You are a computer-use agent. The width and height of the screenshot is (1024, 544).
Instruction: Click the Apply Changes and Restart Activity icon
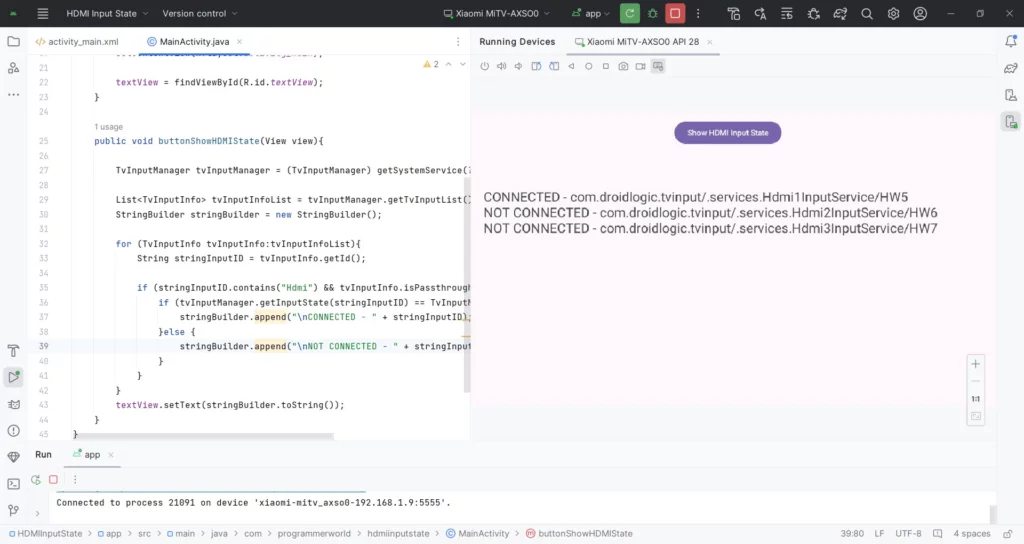[x=760, y=13]
